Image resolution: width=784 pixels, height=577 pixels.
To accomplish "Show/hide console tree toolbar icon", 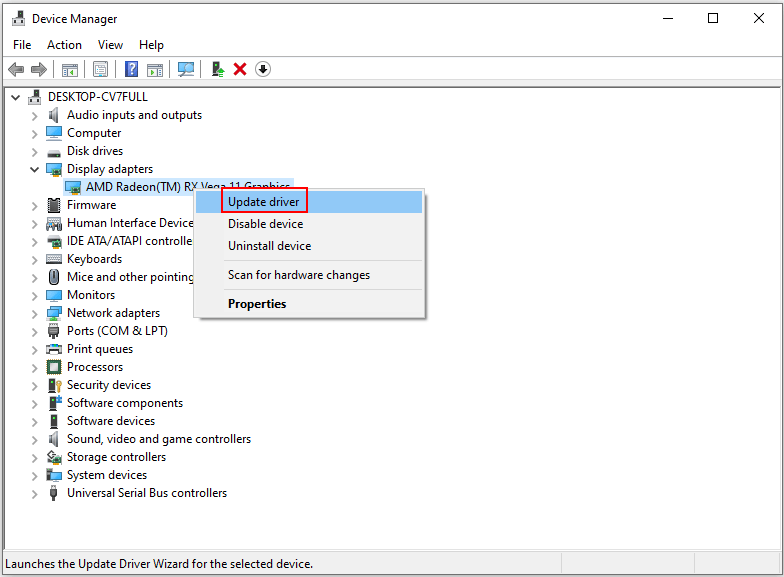I will [70, 70].
